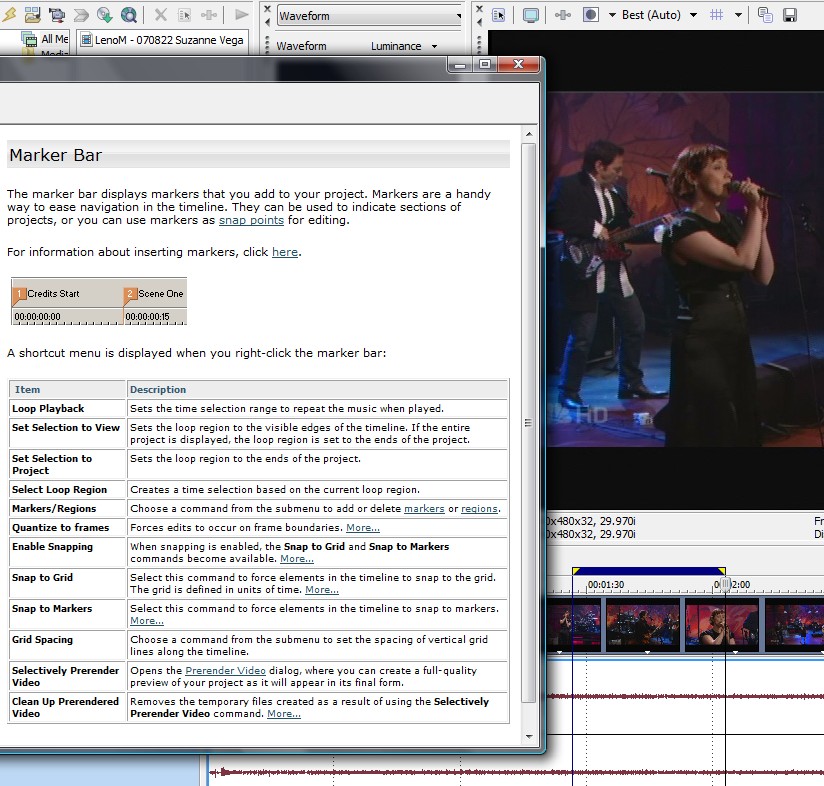The height and width of the screenshot is (786, 824).
Task: Click the film strip icon beside LenoM media tab
Action: 86,40
